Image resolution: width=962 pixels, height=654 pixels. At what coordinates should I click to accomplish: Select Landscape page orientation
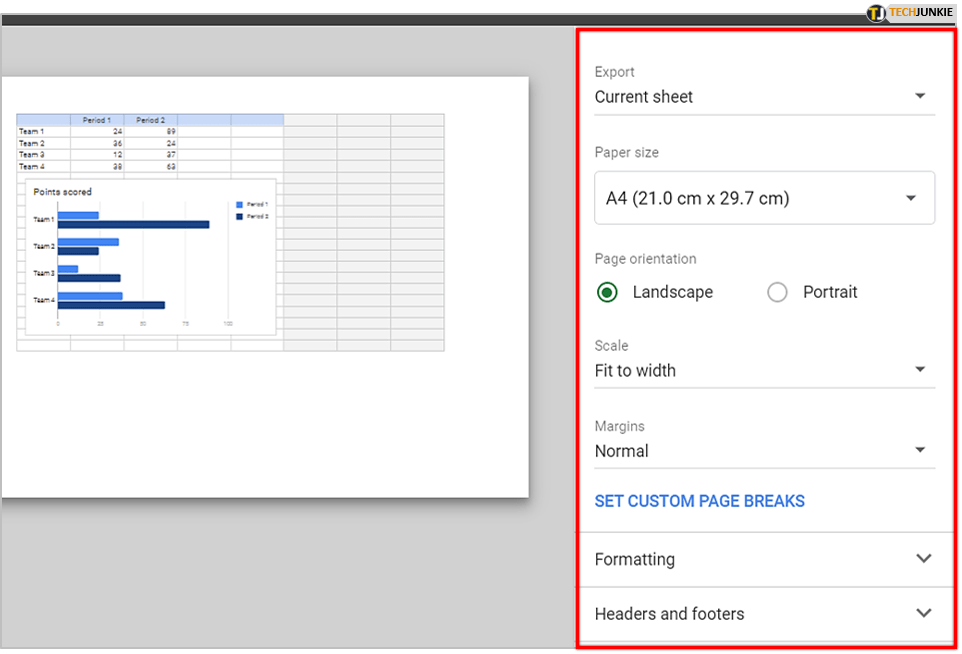(x=607, y=292)
